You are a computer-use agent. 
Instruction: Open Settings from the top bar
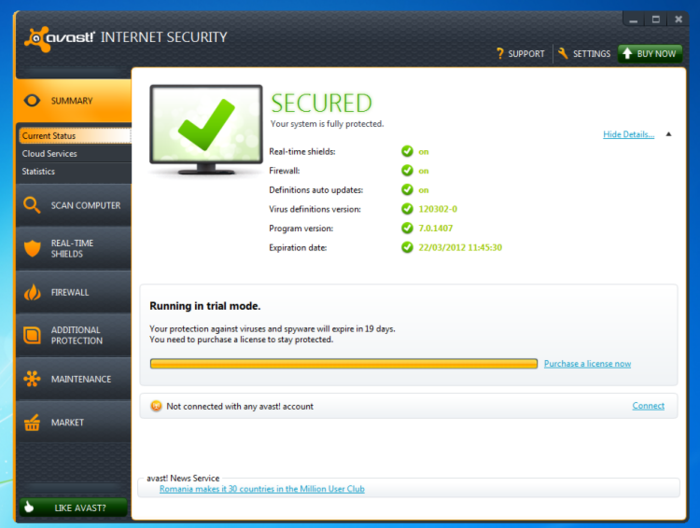coord(584,54)
